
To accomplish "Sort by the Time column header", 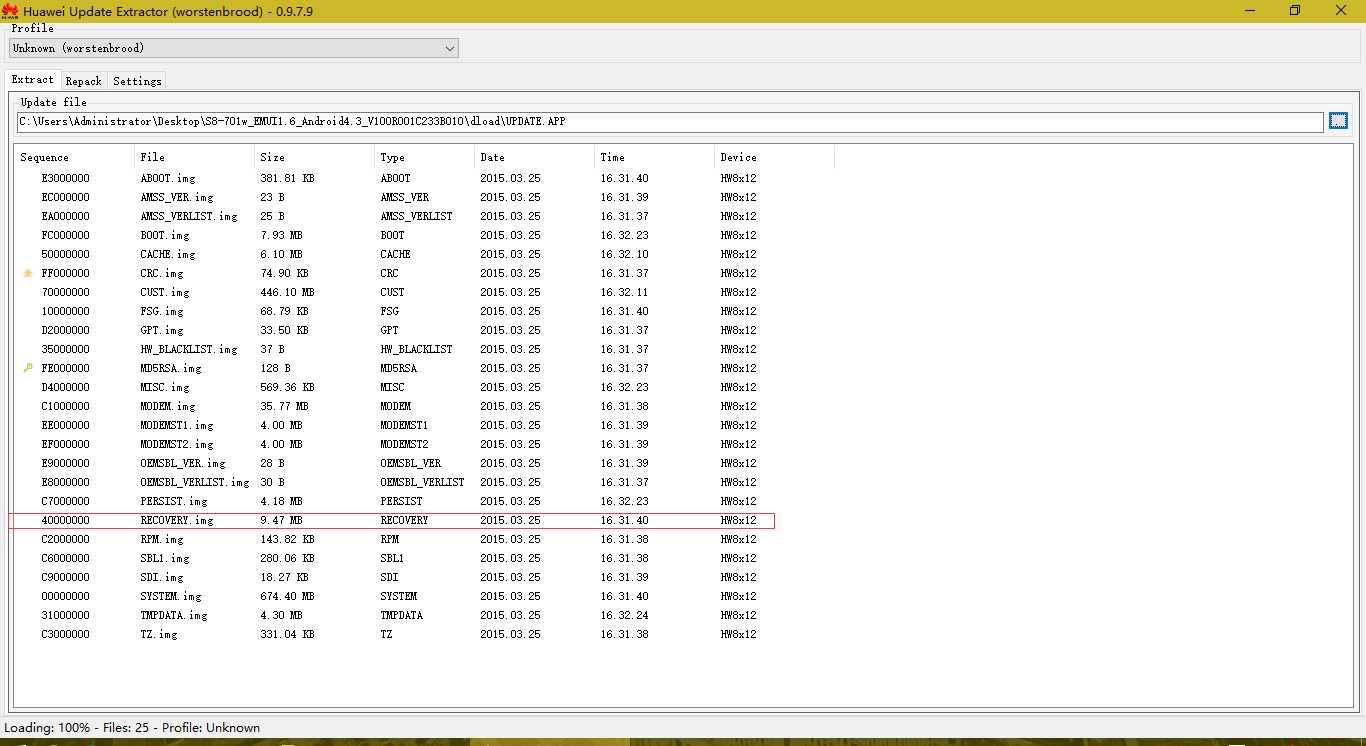I will [655, 157].
